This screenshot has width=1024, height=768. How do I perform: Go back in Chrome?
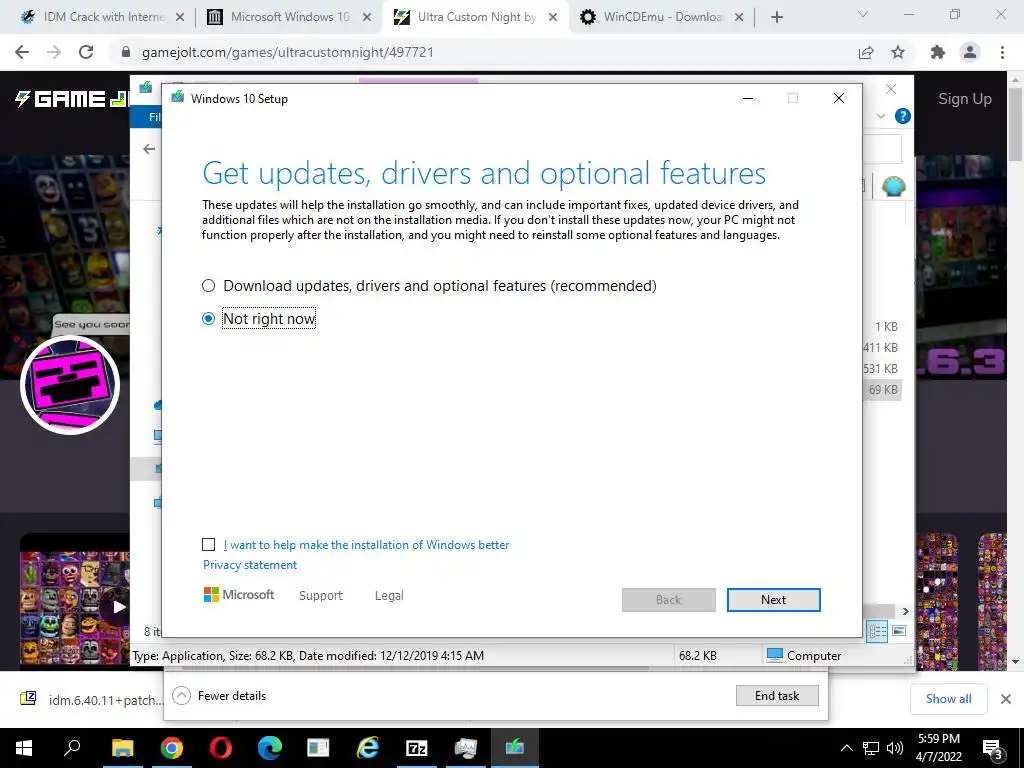[22, 52]
